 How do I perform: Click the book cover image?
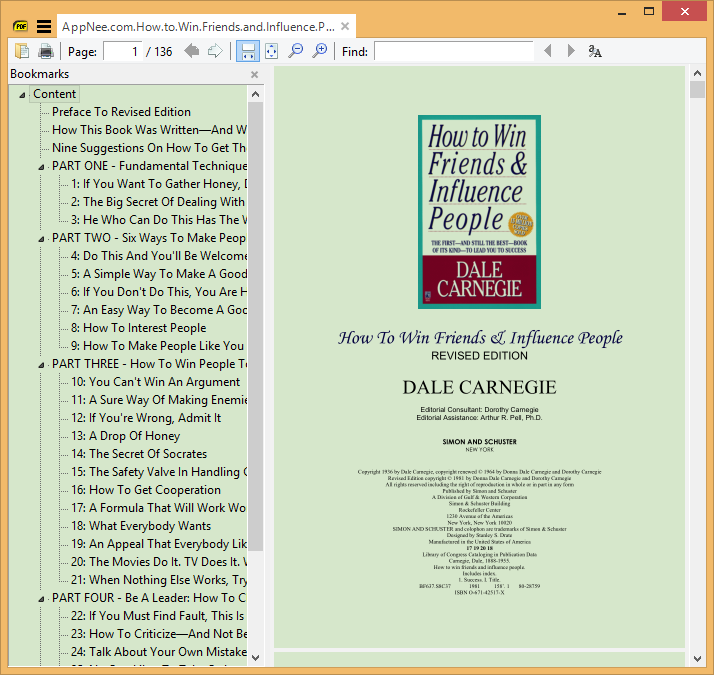[479, 212]
